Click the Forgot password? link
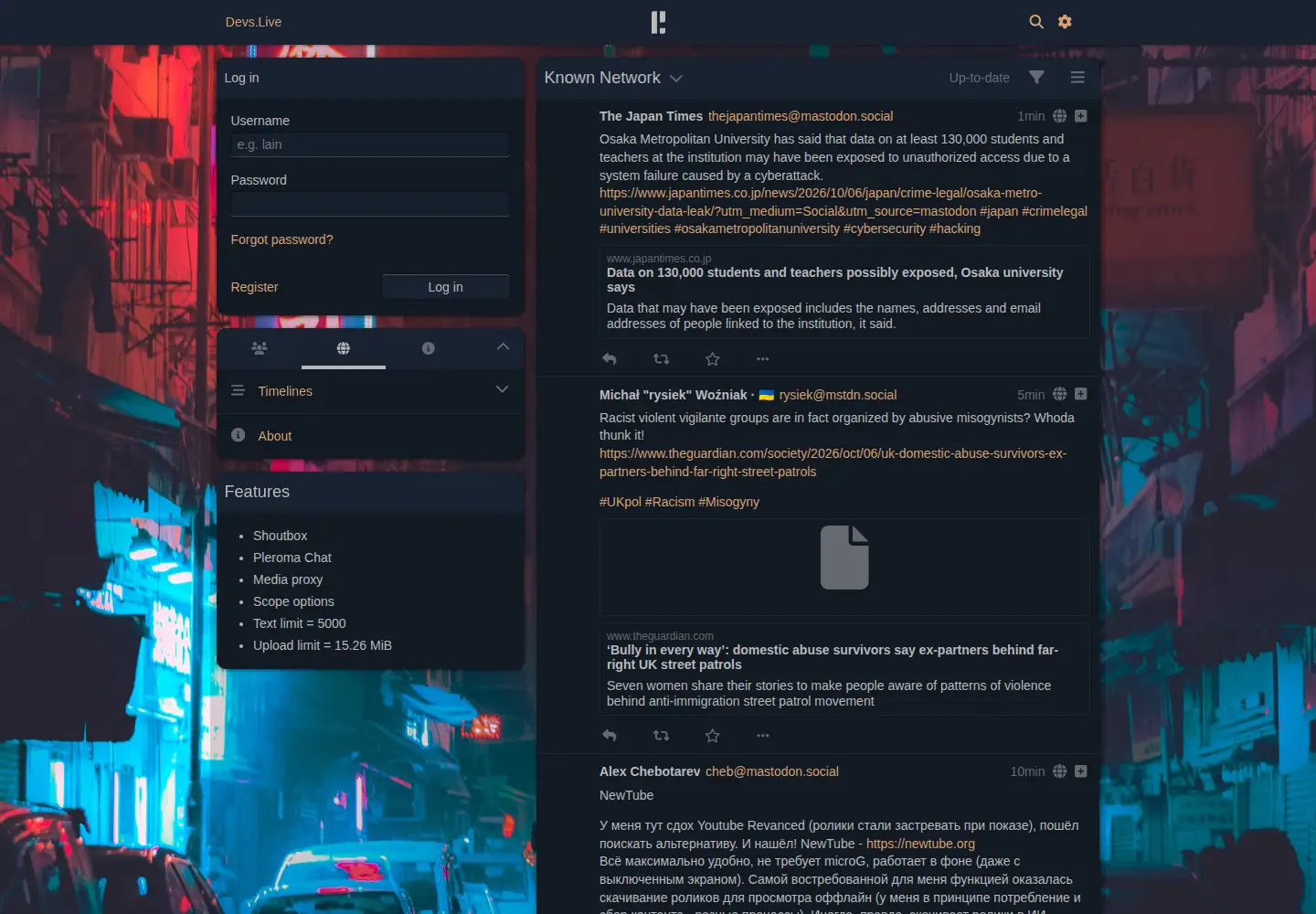Viewport: 1316px width, 914px height. pyautogui.click(x=281, y=239)
